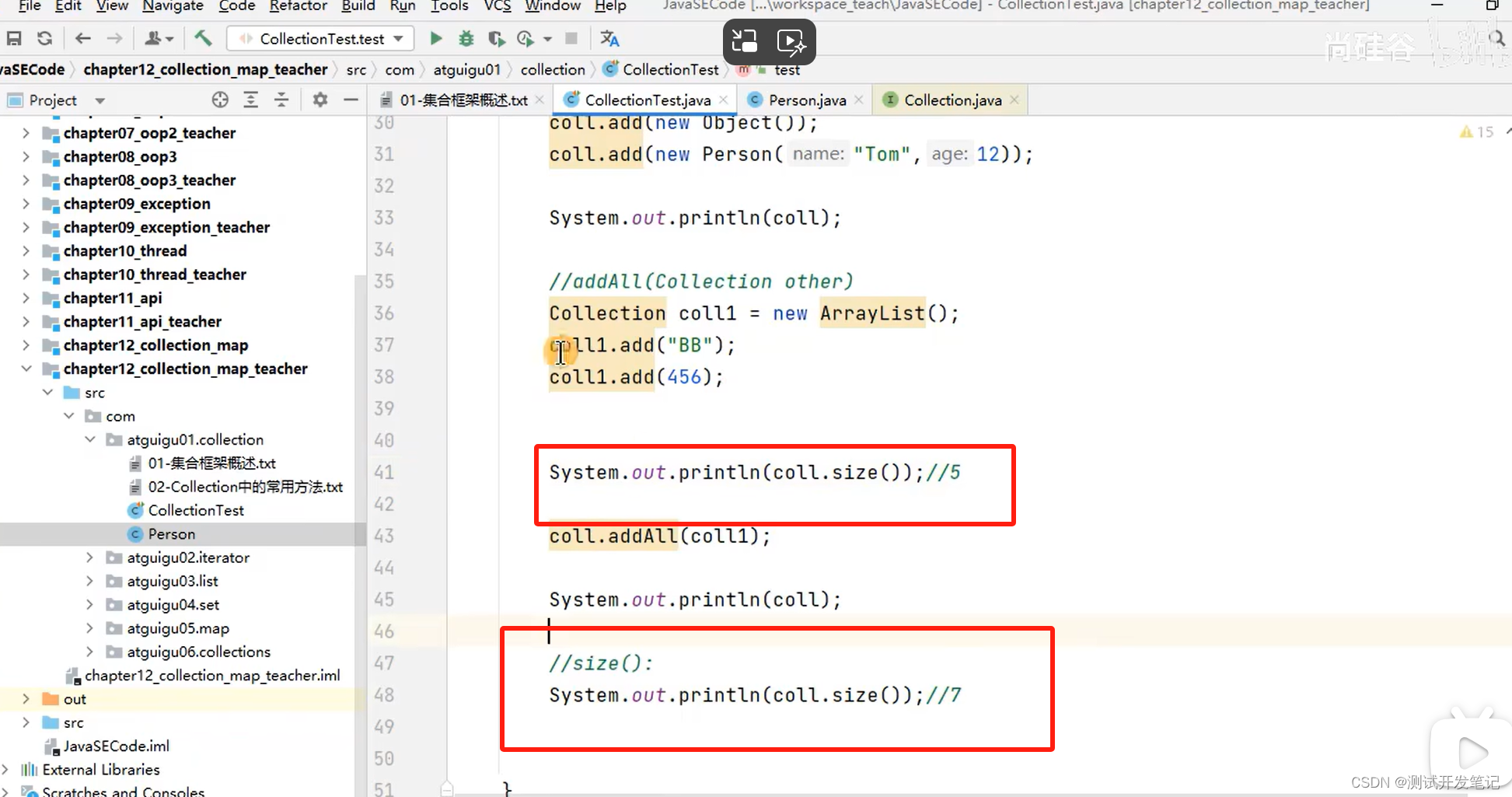Hide the Project panel with minus icon

[351, 100]
